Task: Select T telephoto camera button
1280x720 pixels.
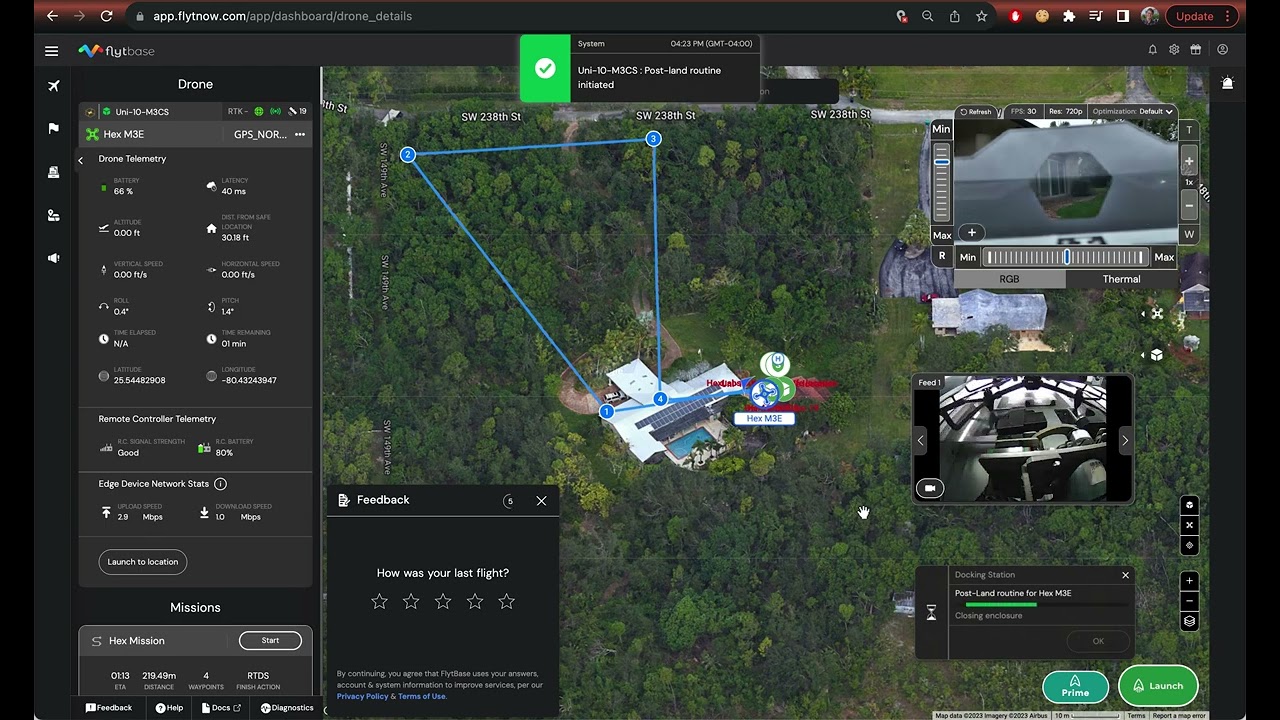Action: coord(1189,130)
